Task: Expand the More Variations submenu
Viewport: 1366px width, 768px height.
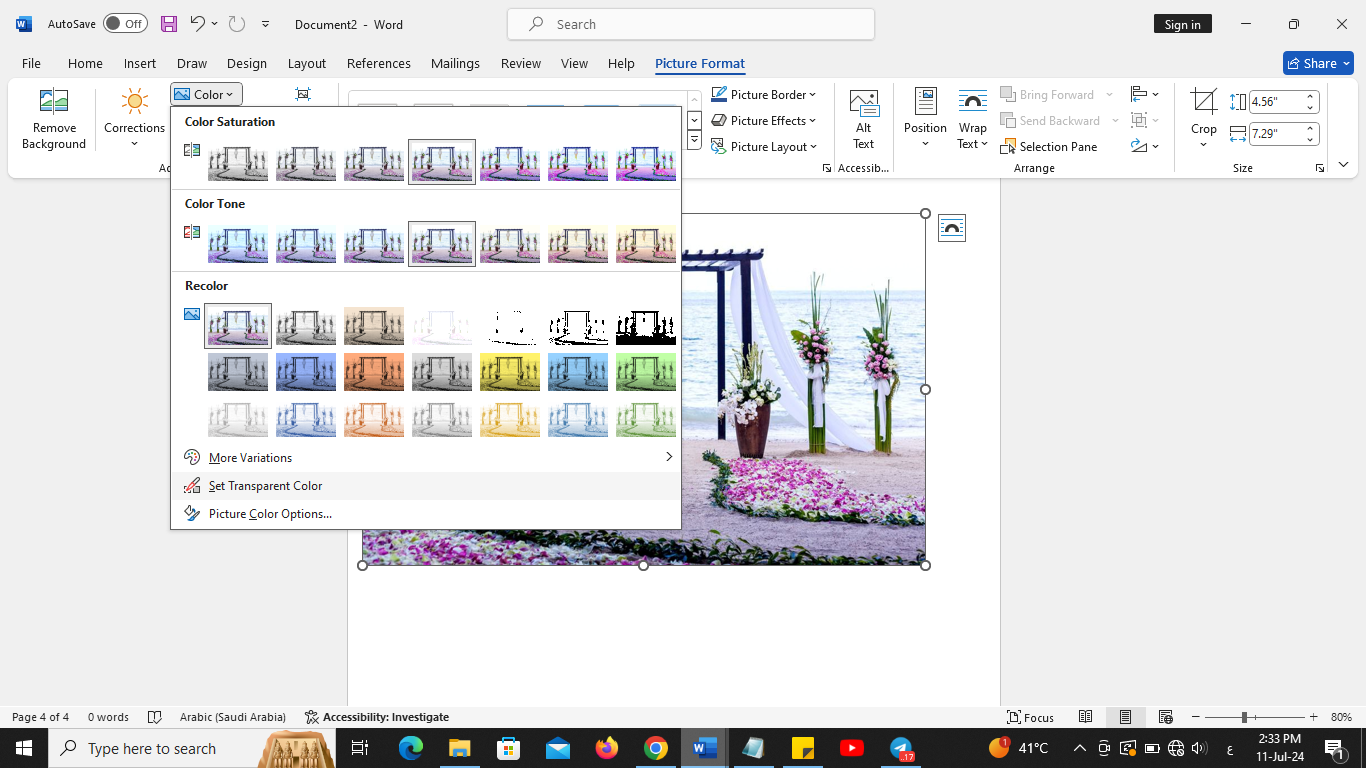Action: [426, 458]
